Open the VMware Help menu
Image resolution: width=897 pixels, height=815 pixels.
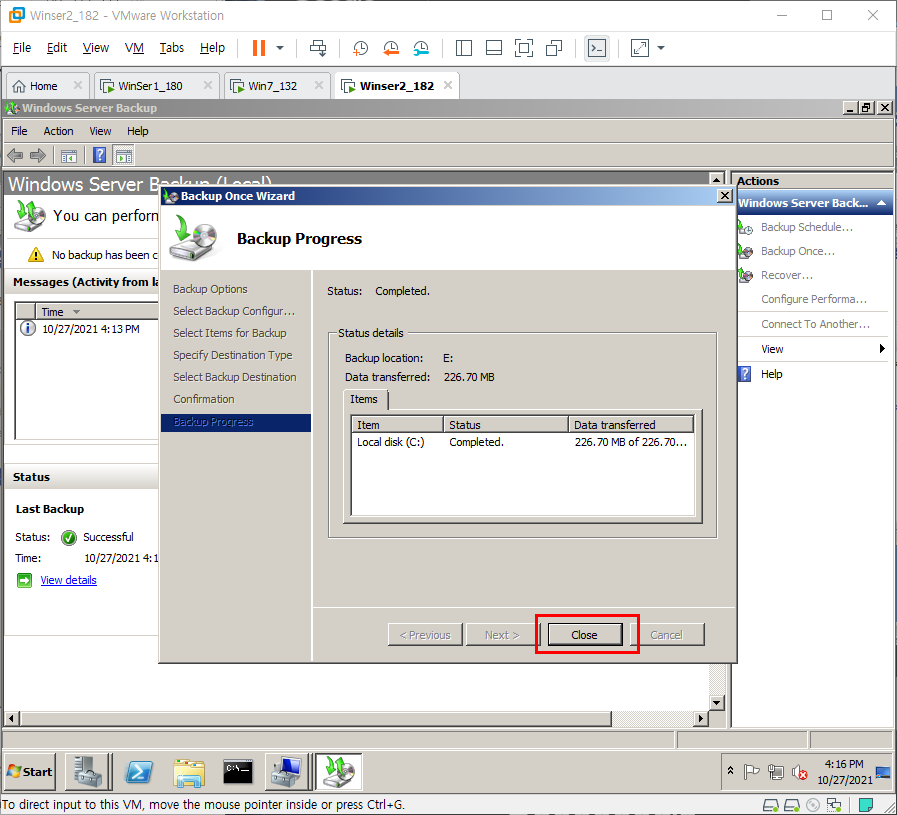pos(212,47)
